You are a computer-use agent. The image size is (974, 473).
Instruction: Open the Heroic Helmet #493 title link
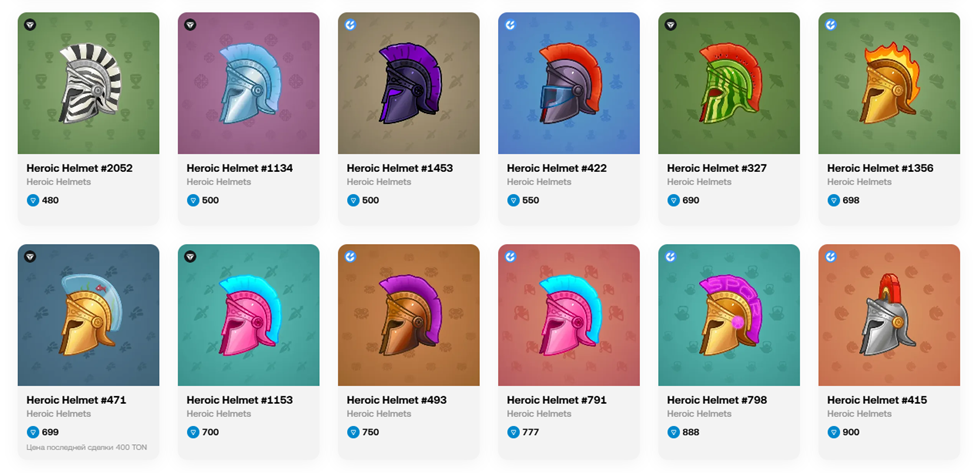(396, 400)
